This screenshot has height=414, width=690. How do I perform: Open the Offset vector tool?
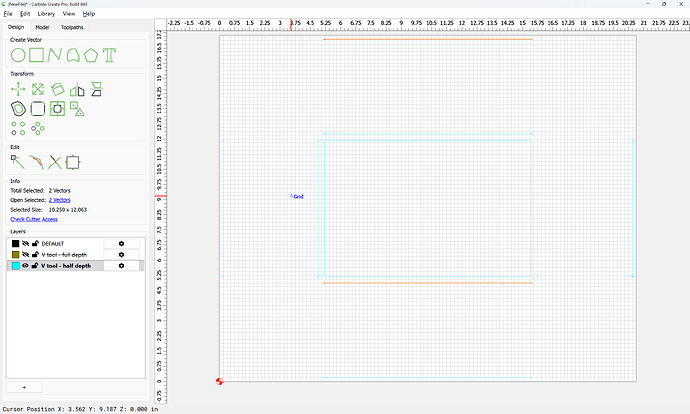(x=18, y=109)
